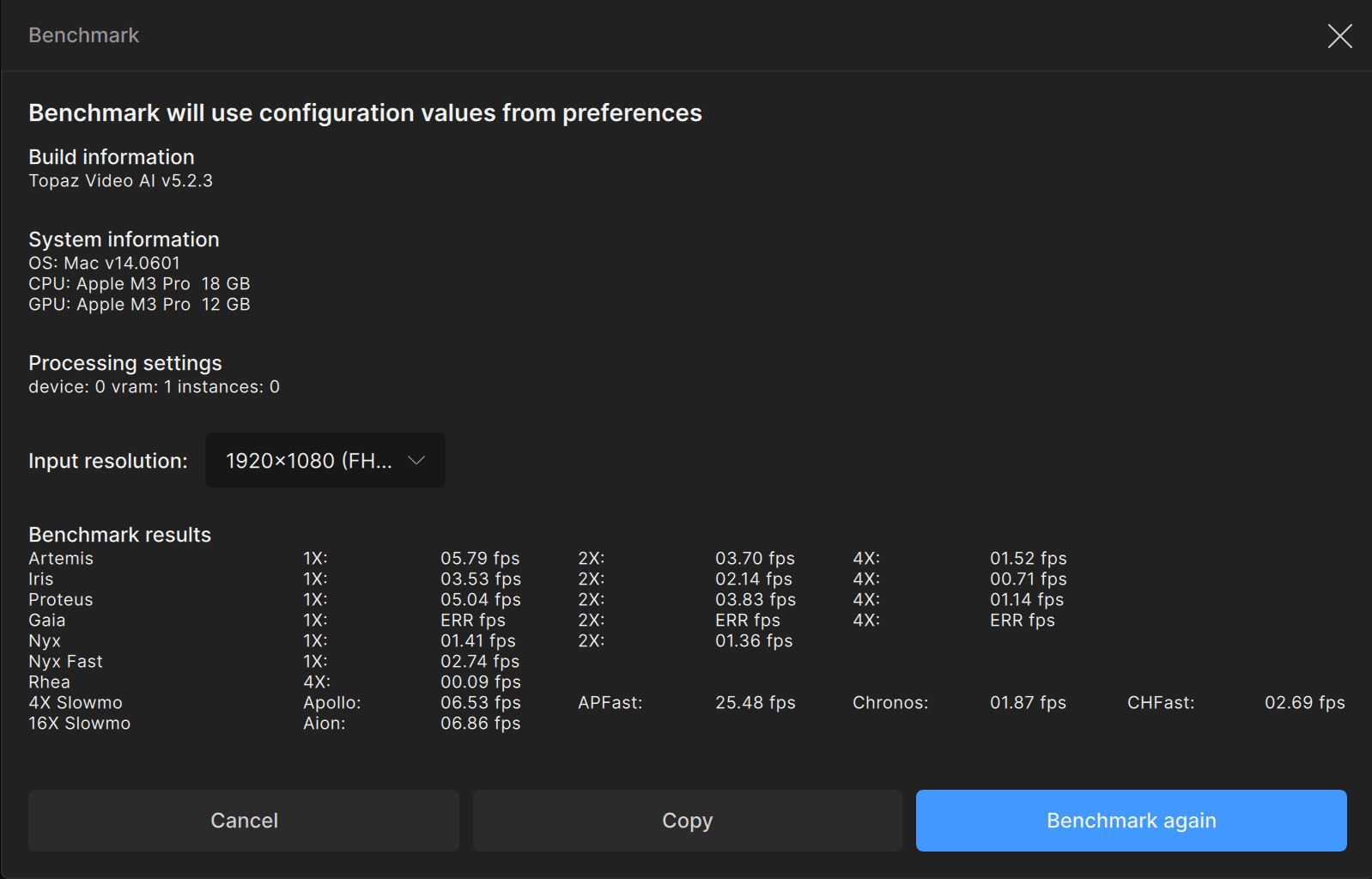The width and height of the screenshot is (1372, 879).
Task: Click the GPU Apple M3 Pro line
Action: pos(140,305)
